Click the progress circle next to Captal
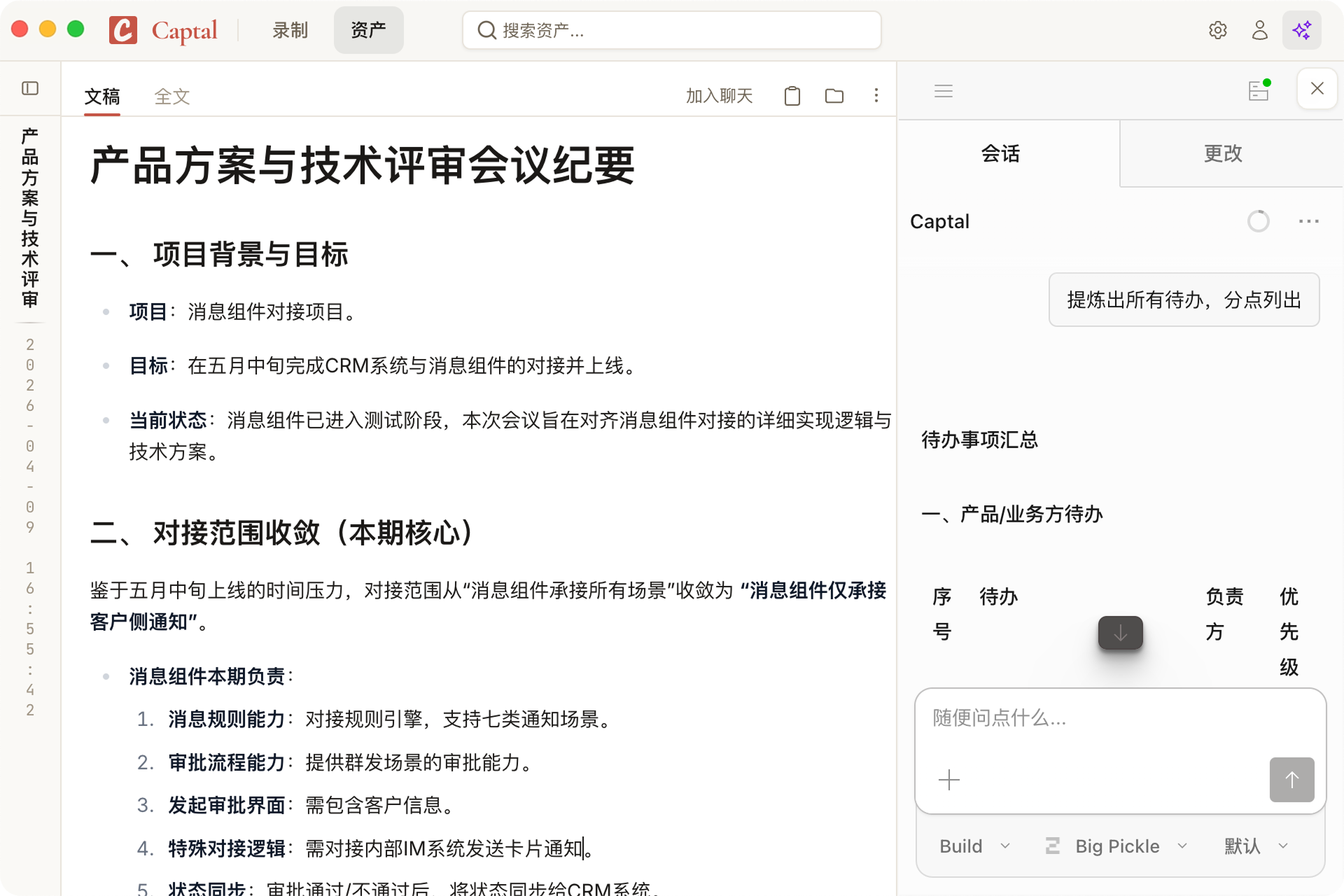 [x=1258, y=221]
